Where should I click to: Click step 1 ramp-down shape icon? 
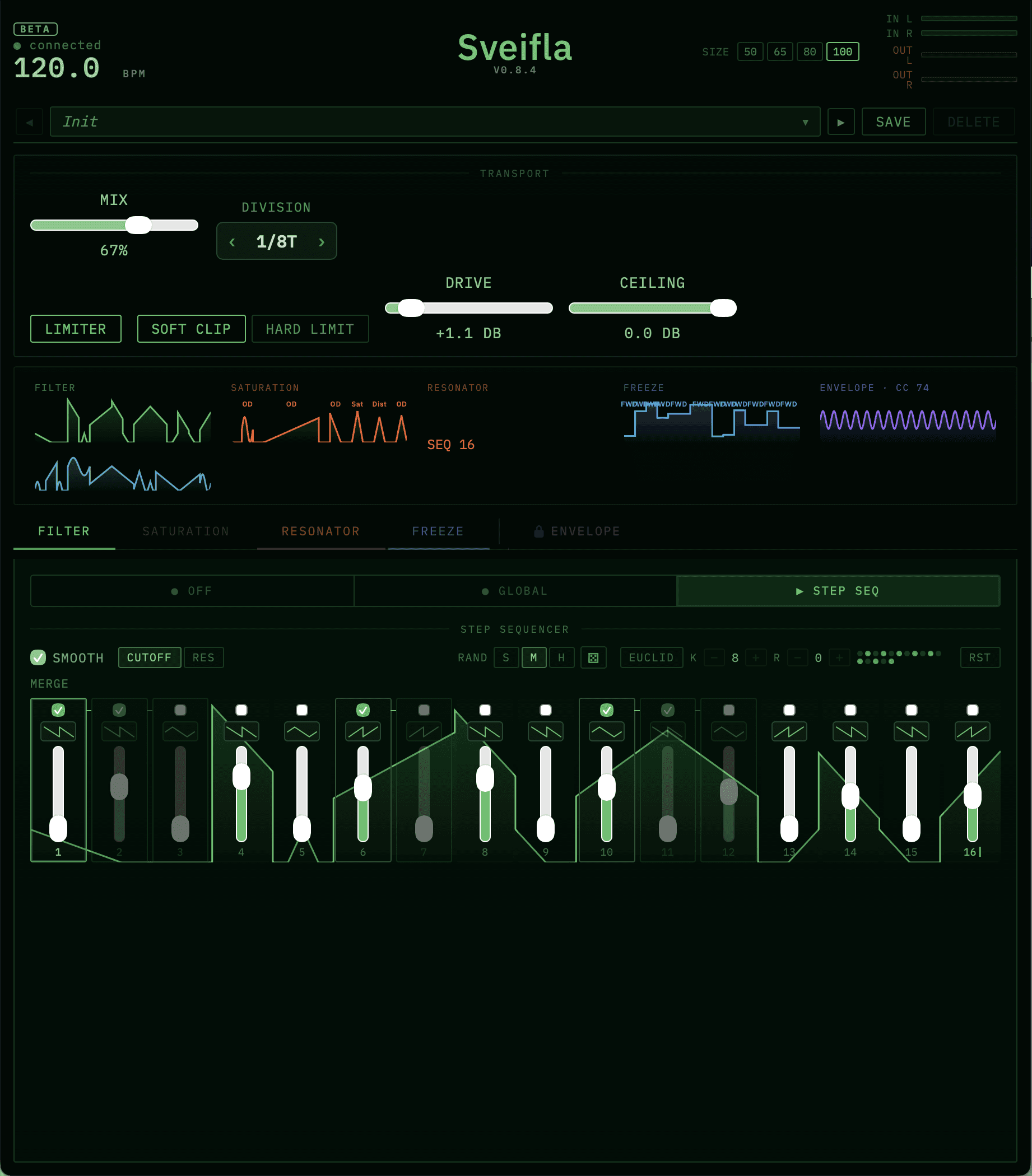point(58,732)
